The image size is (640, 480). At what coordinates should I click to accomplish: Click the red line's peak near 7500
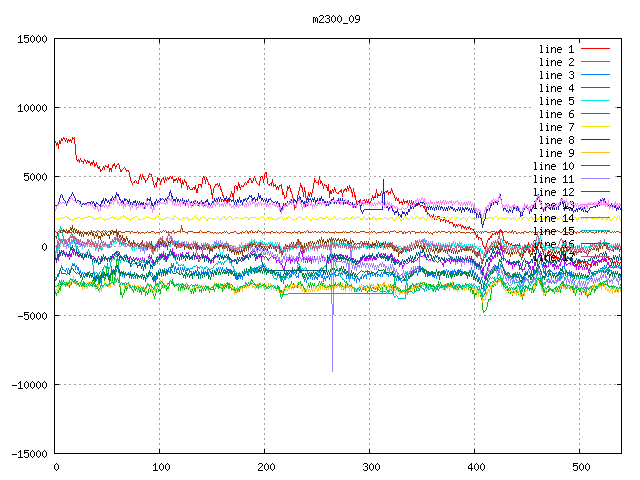70,138
